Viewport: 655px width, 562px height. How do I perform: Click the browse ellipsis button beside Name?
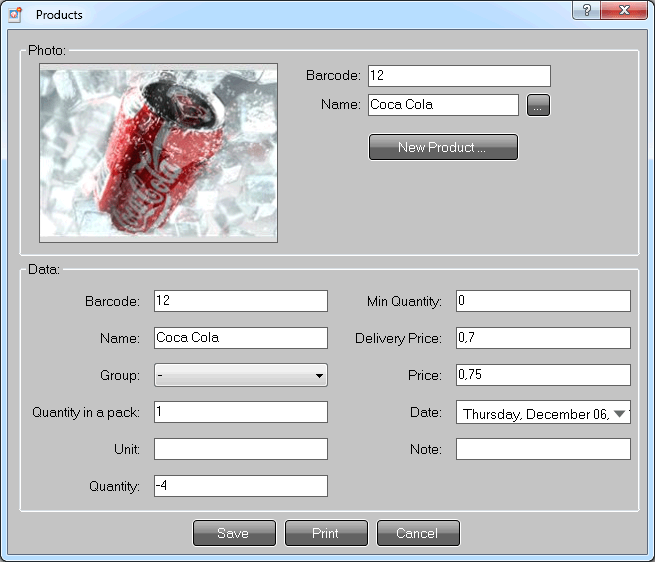click(539, 105)
